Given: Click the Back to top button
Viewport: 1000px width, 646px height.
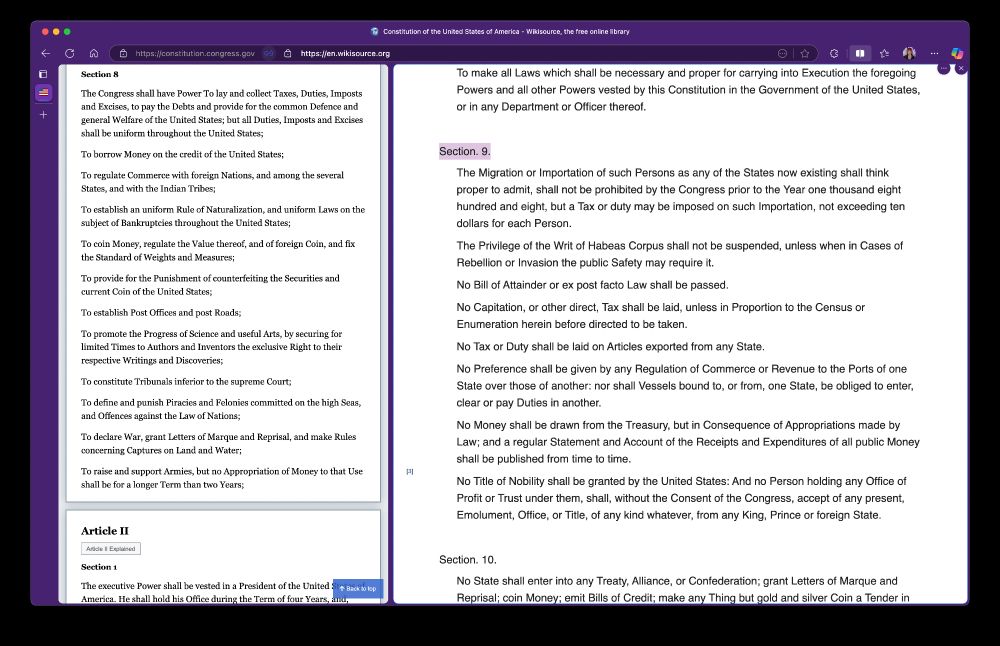Looking at the screenshot, I should point(358,589).
